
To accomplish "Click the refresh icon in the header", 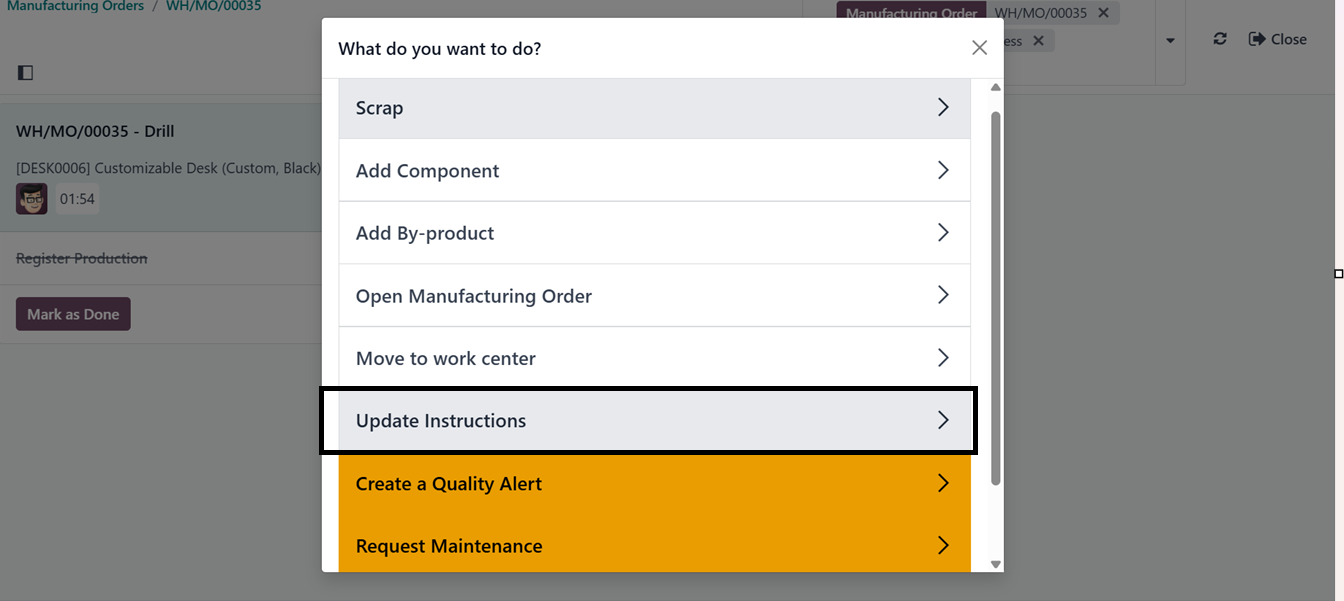I will pyautogui.click(x=1220, y=39).
